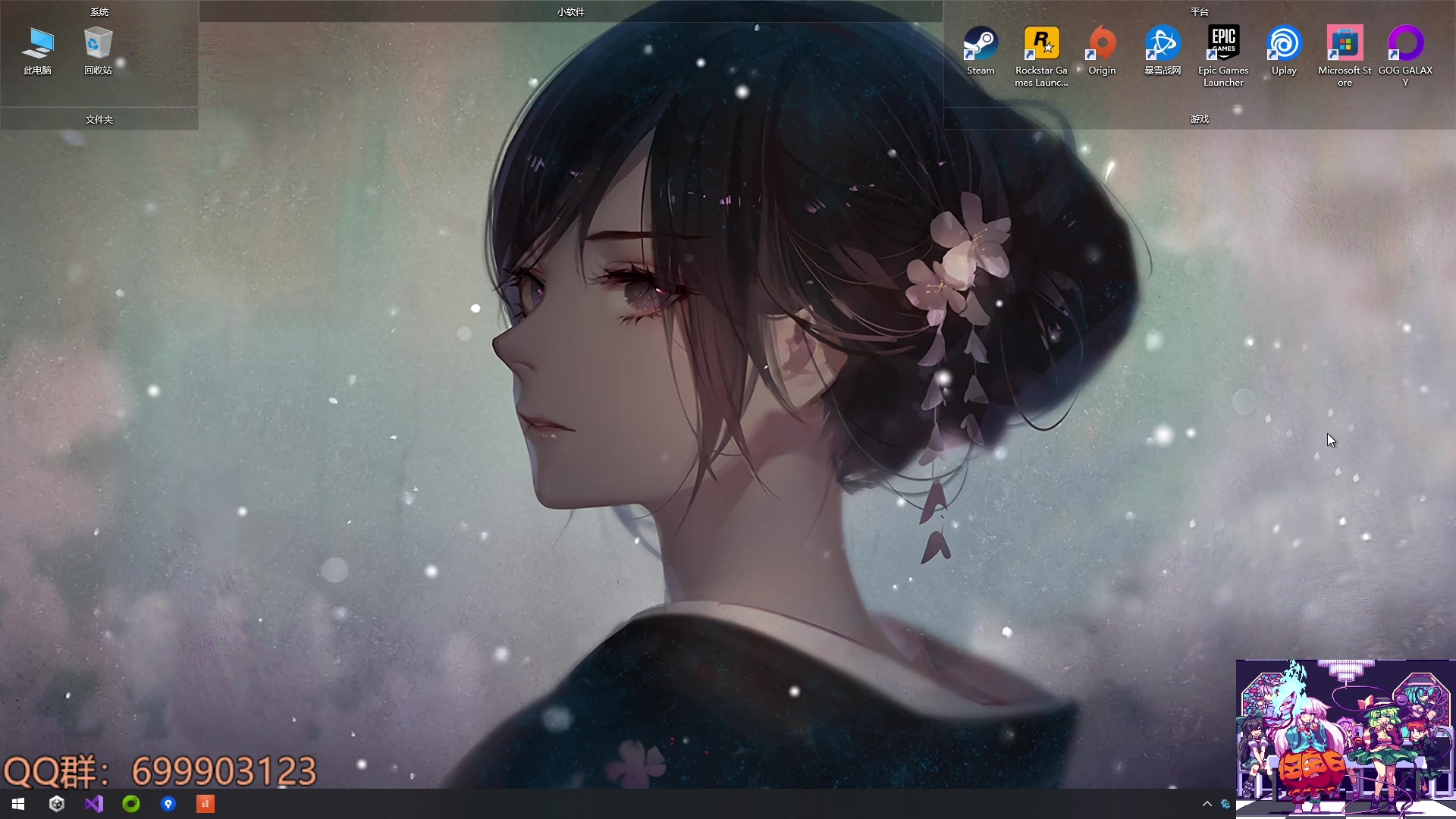Open the blue pin taskbar app
1456x819 pixels.
(x=168, y=804)
